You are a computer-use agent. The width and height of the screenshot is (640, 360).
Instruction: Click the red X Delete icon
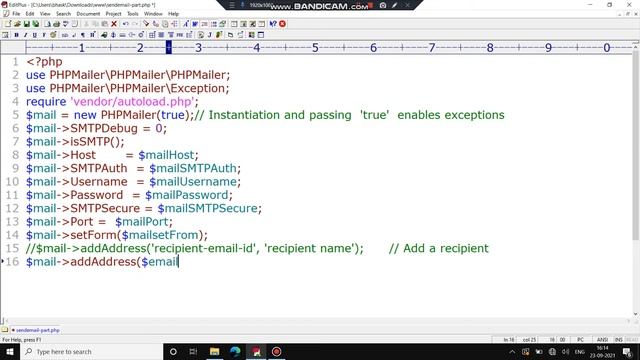[114, 24]
